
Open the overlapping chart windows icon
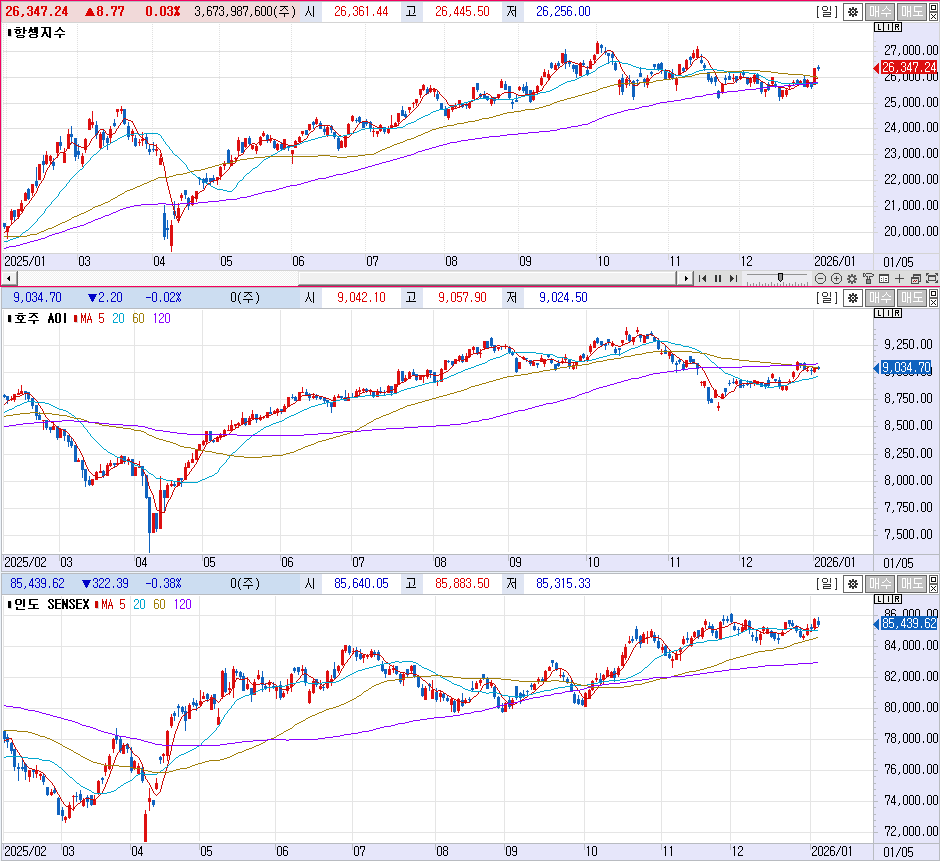tap(915, 278)
